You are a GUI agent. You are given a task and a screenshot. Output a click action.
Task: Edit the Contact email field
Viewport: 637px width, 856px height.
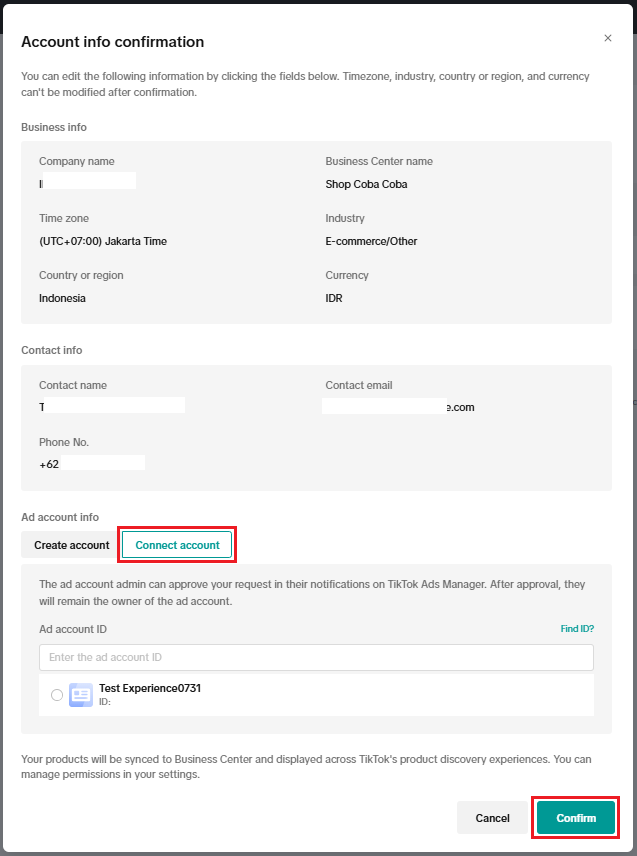click(398, 407)
